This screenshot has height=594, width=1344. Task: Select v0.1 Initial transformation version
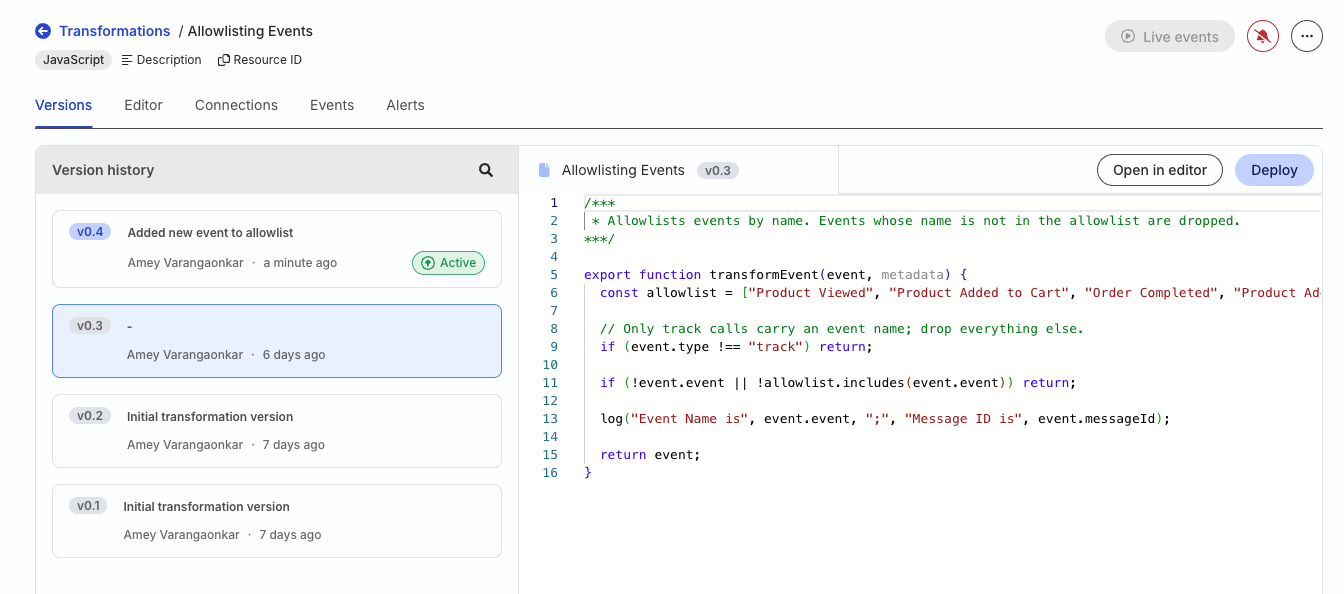click(x=277, y=521)
